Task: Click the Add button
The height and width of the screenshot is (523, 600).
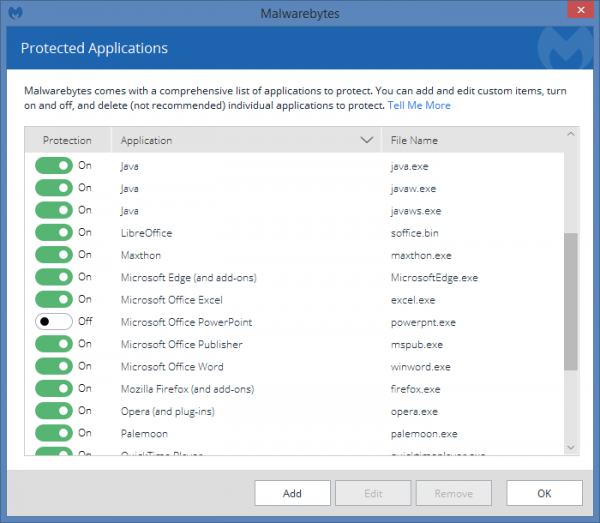Action: click(292, 493)
